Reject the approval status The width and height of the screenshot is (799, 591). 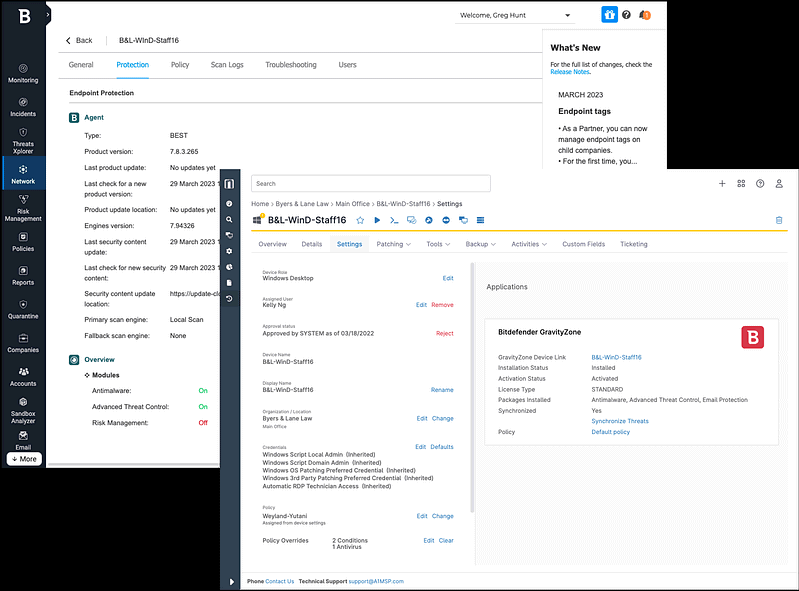[x=445, y=333]
